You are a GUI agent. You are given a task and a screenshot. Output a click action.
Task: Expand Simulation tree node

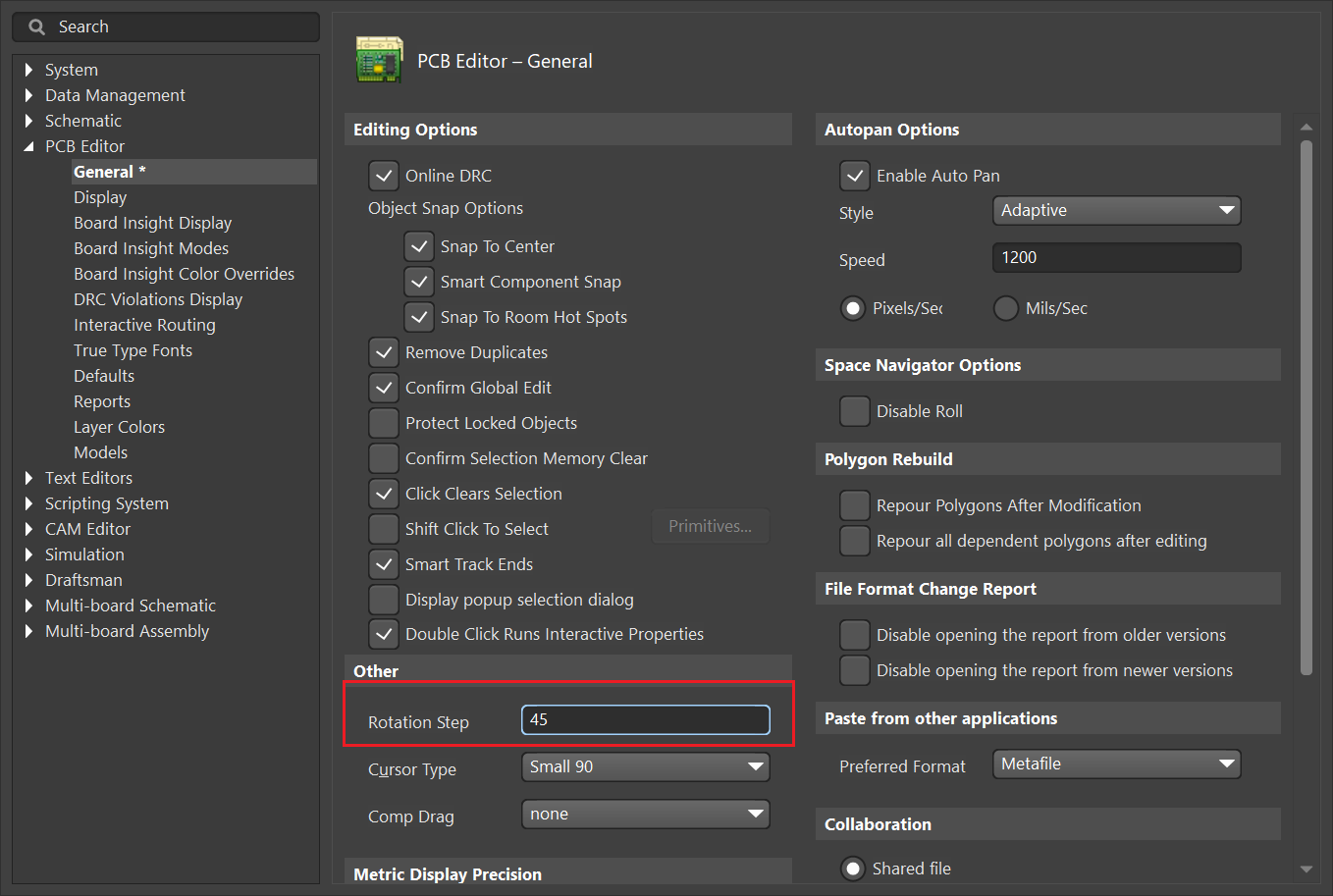click(28, 554)
